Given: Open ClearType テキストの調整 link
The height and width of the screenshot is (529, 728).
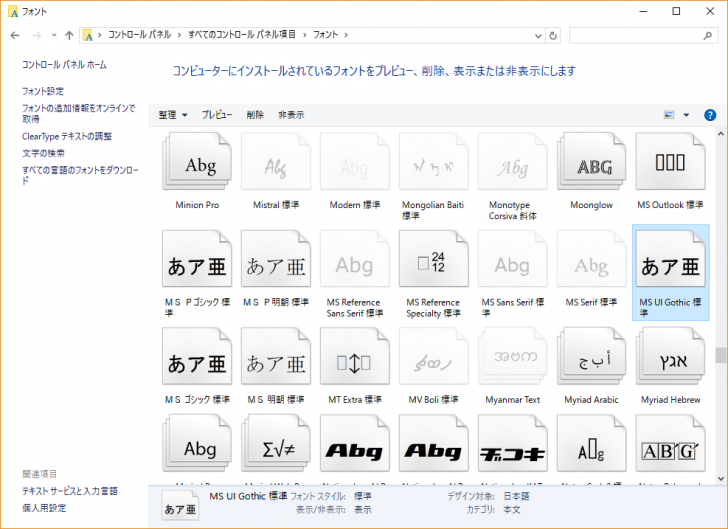Looking at the screenshot, I should pyautogui.click(x=67, y=136).
